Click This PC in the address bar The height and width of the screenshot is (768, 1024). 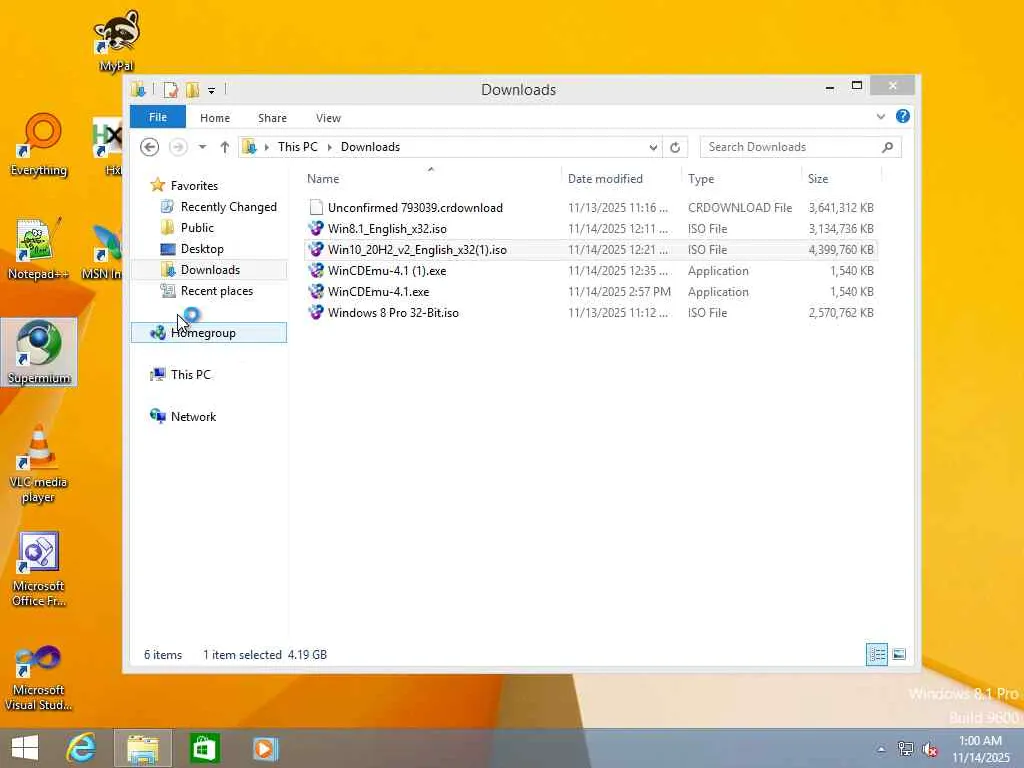coord(298,147)
